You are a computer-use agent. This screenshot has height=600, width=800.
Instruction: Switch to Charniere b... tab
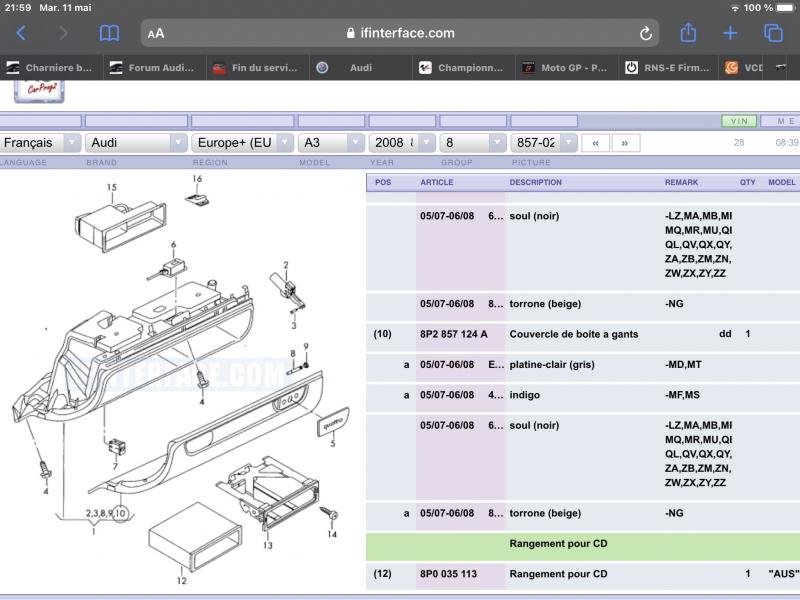(x=51, y=67)
